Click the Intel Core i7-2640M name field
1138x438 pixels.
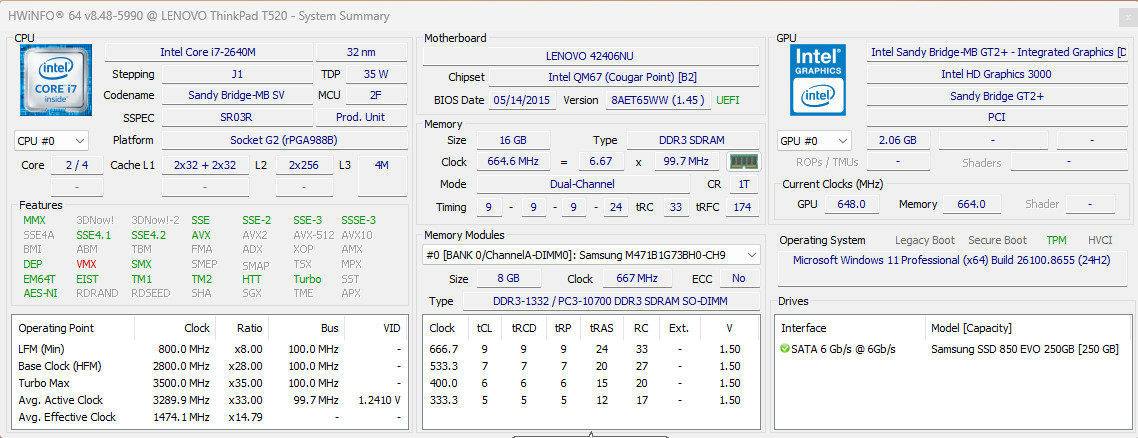coord(209,52)
